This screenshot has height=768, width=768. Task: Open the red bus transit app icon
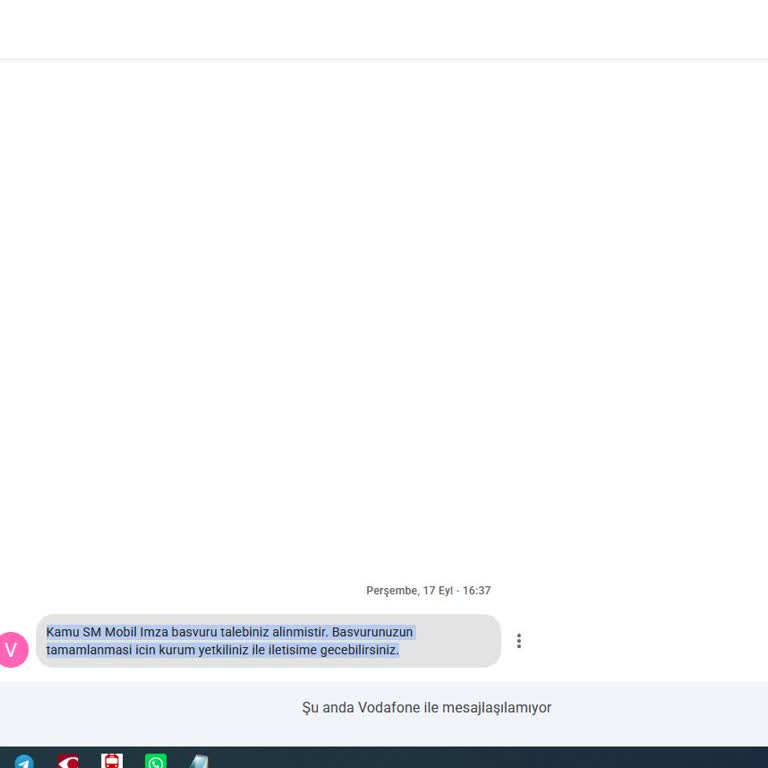[112, 761]
